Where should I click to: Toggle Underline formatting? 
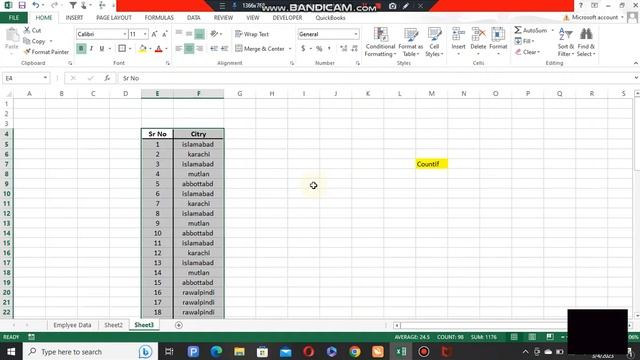102,49
